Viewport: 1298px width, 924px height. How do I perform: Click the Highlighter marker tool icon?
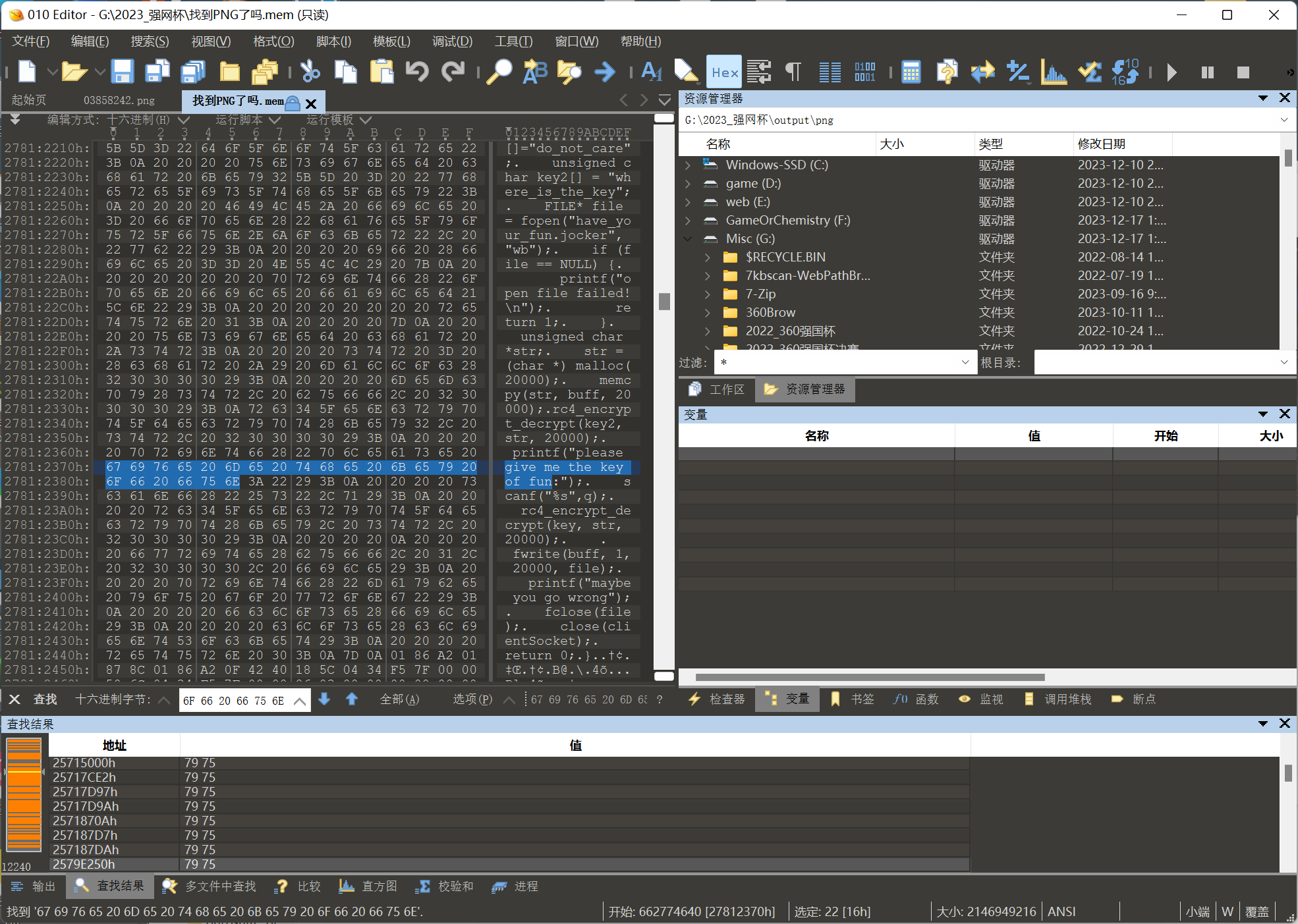(x=687, y=71)
